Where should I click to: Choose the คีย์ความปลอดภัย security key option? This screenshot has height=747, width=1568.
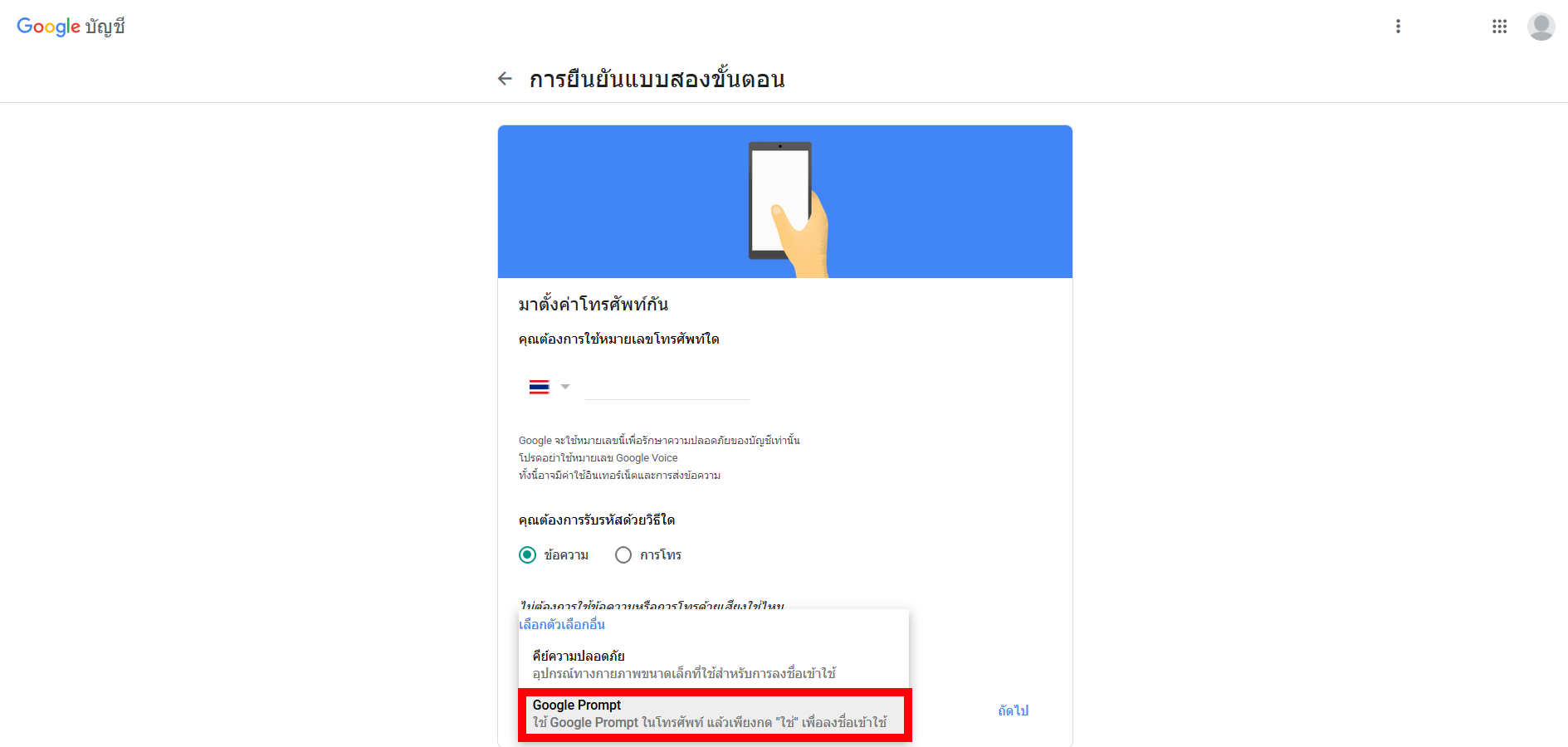tap(714, 664)
